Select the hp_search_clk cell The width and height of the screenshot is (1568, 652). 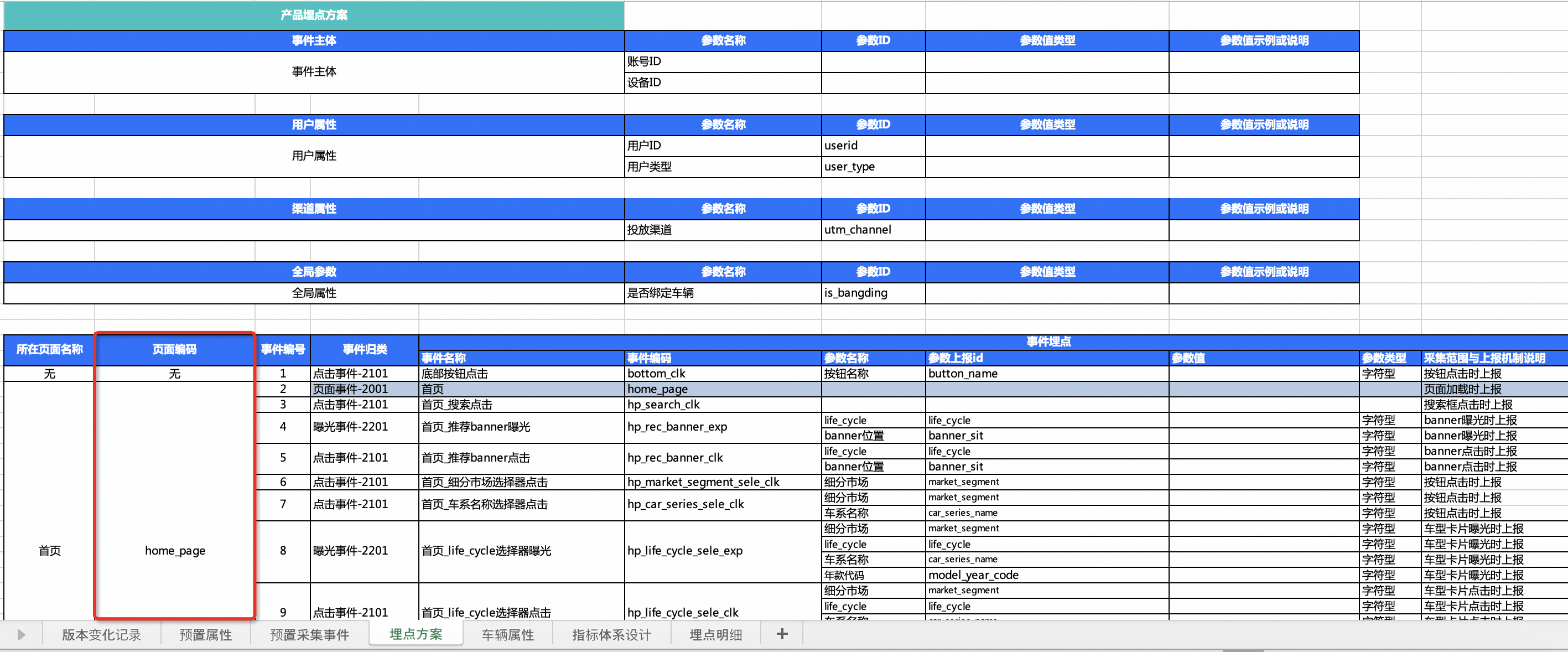pyautogui.click(x=723, y=405)
